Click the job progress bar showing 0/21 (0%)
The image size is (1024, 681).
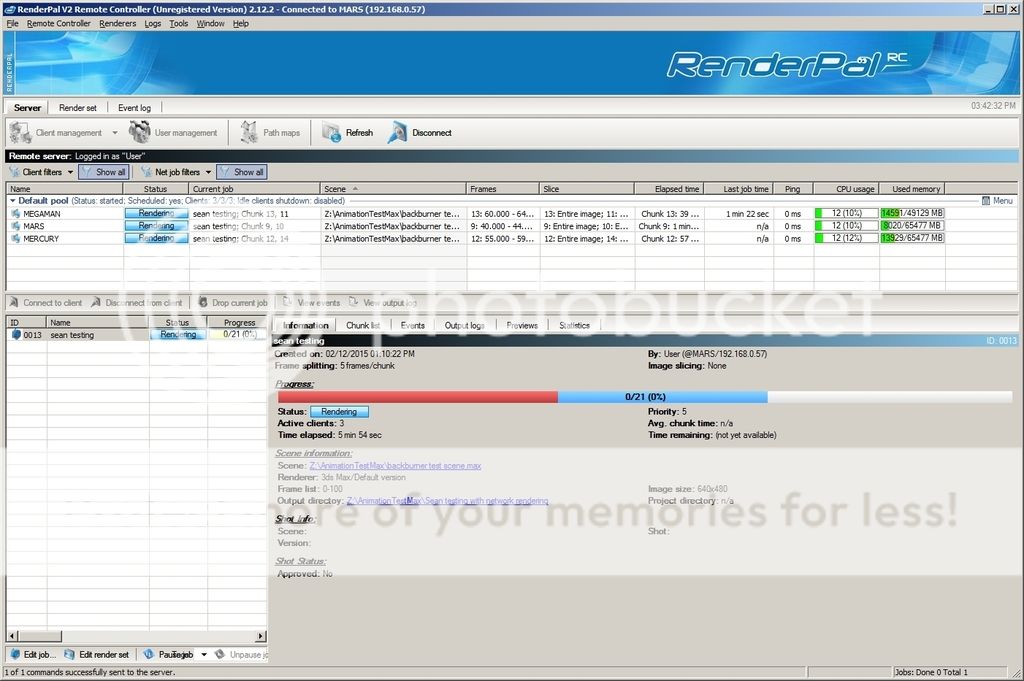point(645,396)
